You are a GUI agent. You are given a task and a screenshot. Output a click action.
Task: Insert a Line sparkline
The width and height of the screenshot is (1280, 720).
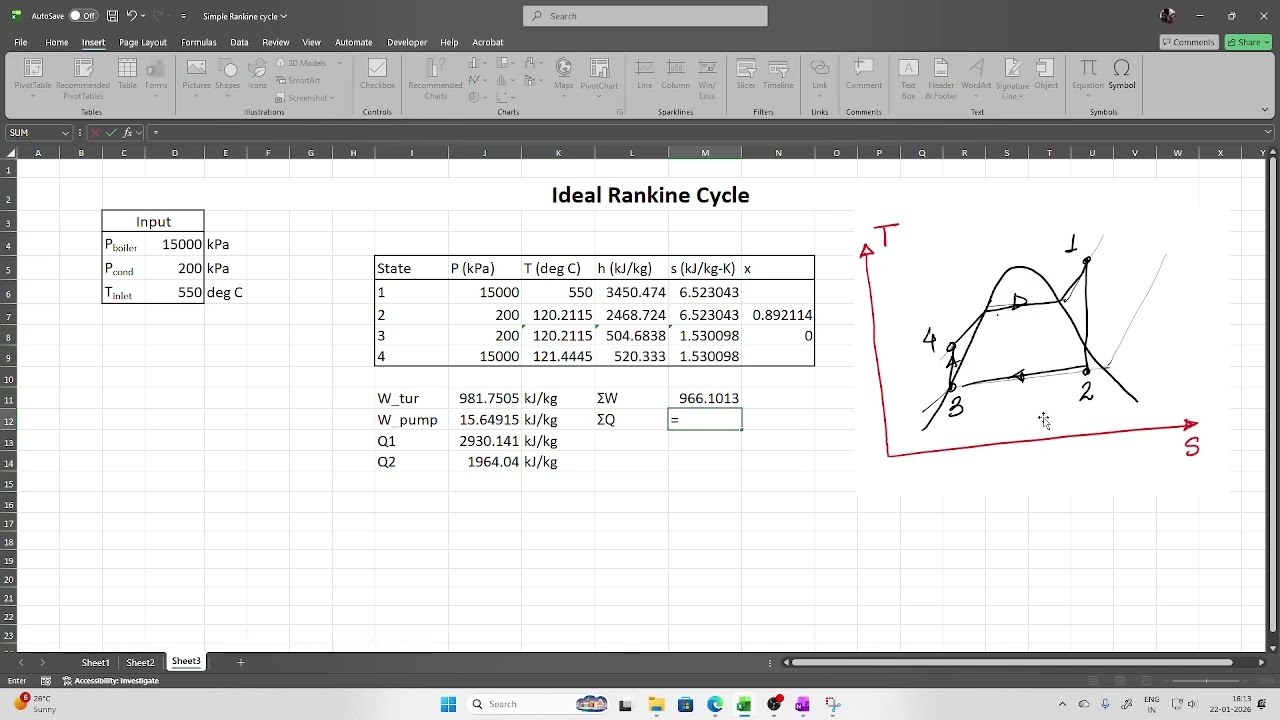click(645, 75)
